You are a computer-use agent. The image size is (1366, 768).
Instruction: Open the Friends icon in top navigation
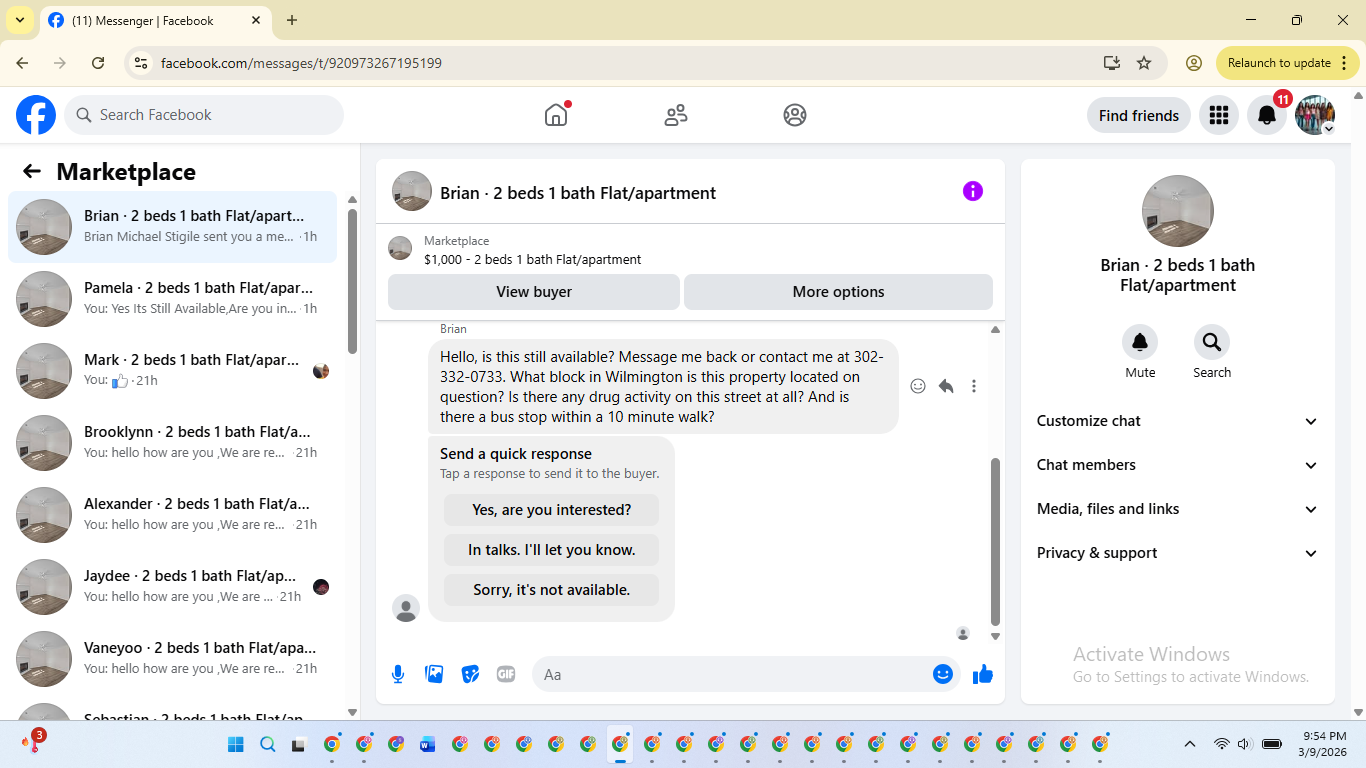(676, 115)
